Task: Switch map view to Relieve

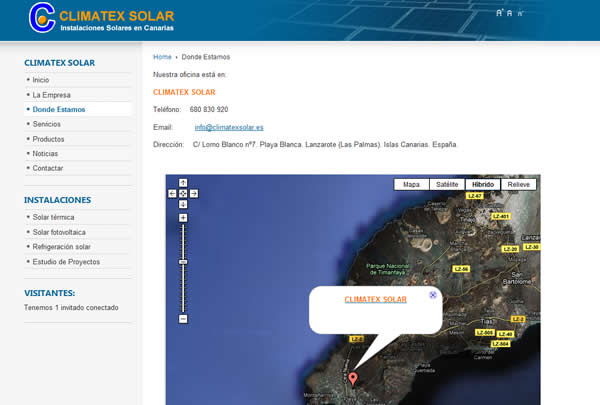Action: [x=518, y=185]
